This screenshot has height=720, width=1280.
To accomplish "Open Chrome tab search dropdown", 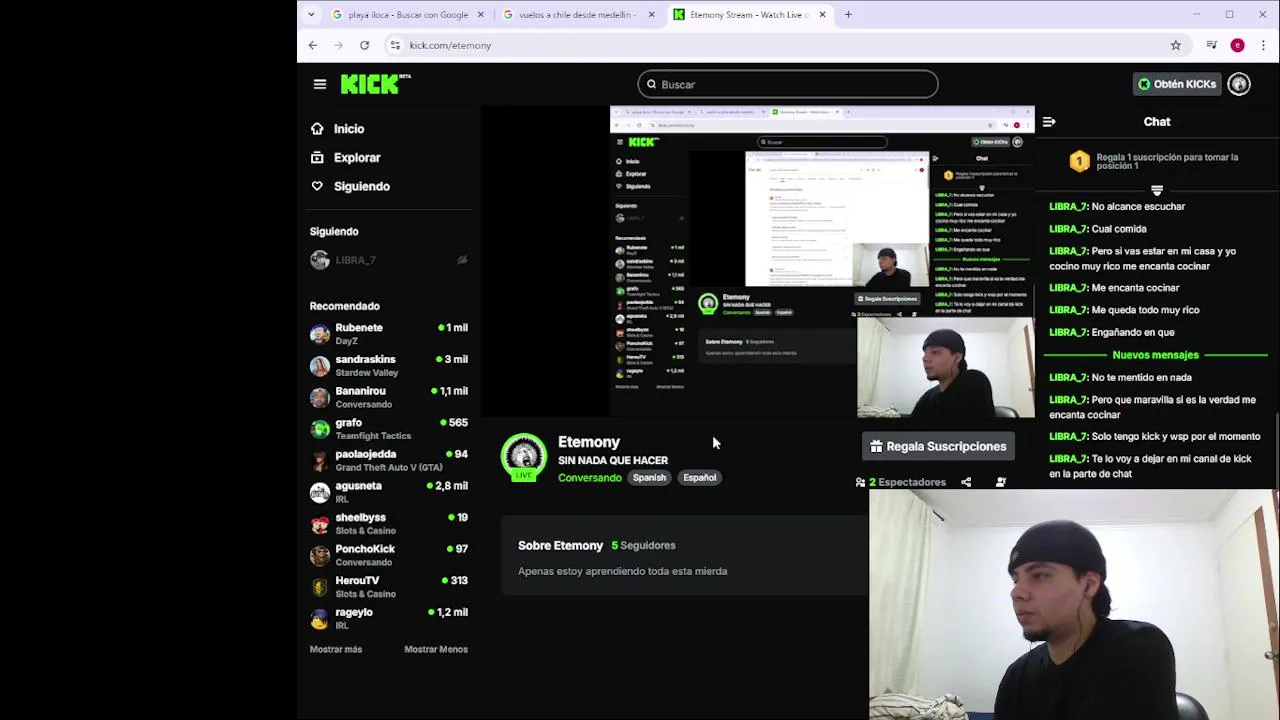I will coord(311,14).
